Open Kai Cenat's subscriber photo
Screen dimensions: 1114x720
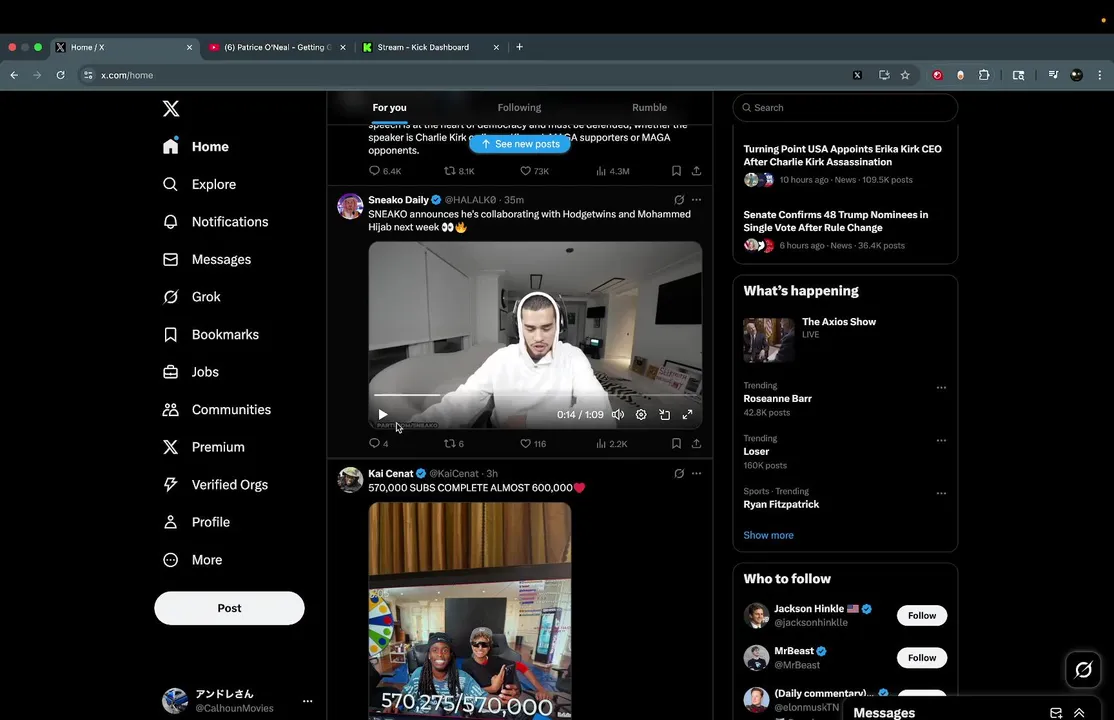tap(470, 611)
